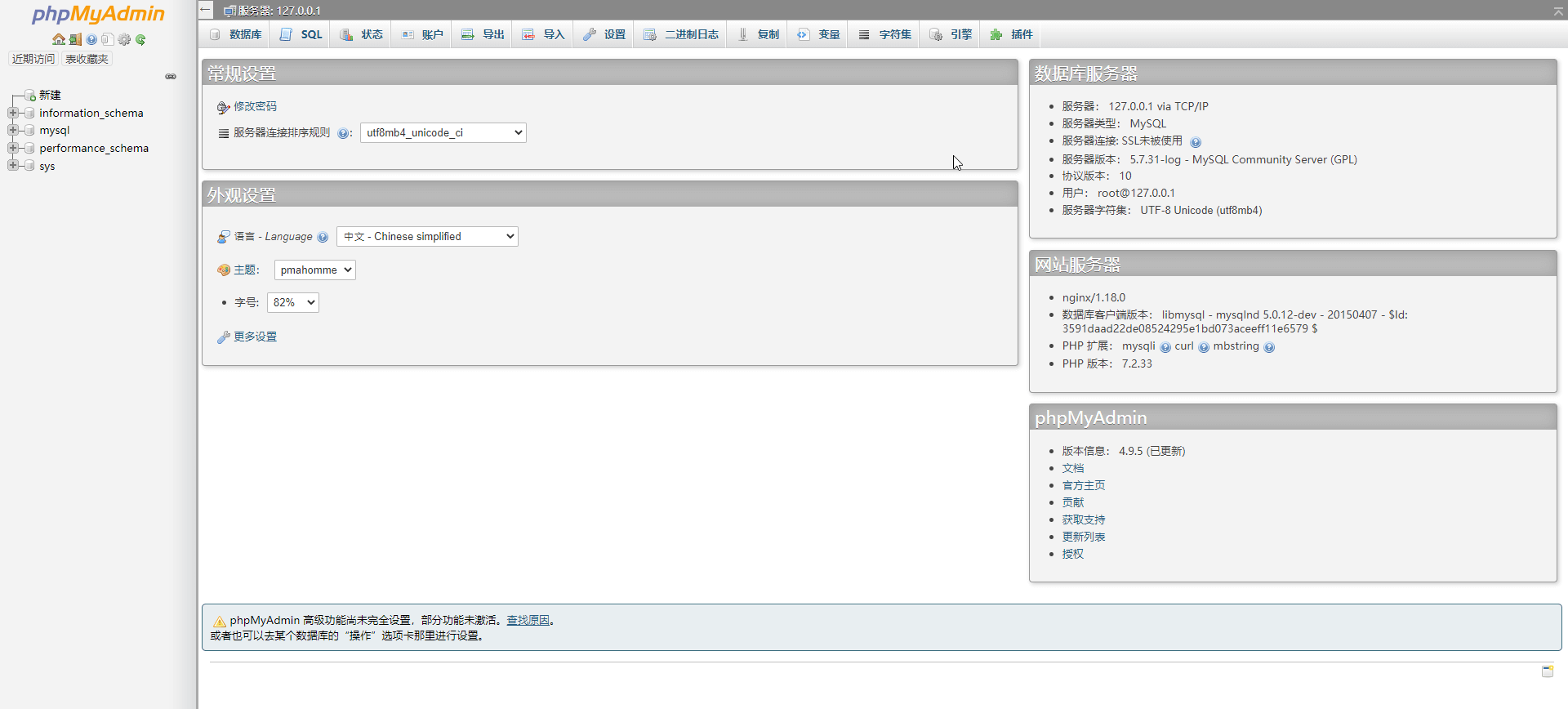Click the 更多设置 link

pos(255,337)
